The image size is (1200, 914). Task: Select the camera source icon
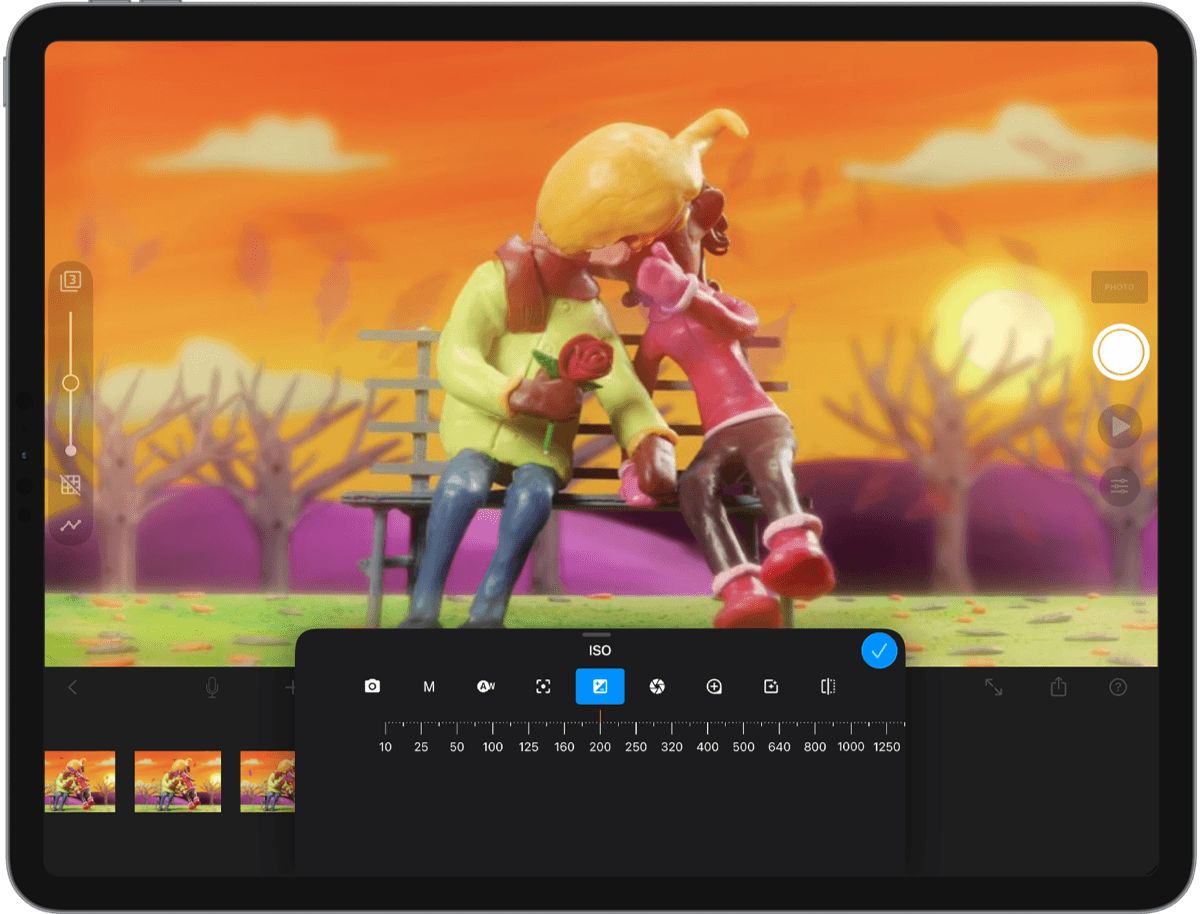(x=372, y=687)
